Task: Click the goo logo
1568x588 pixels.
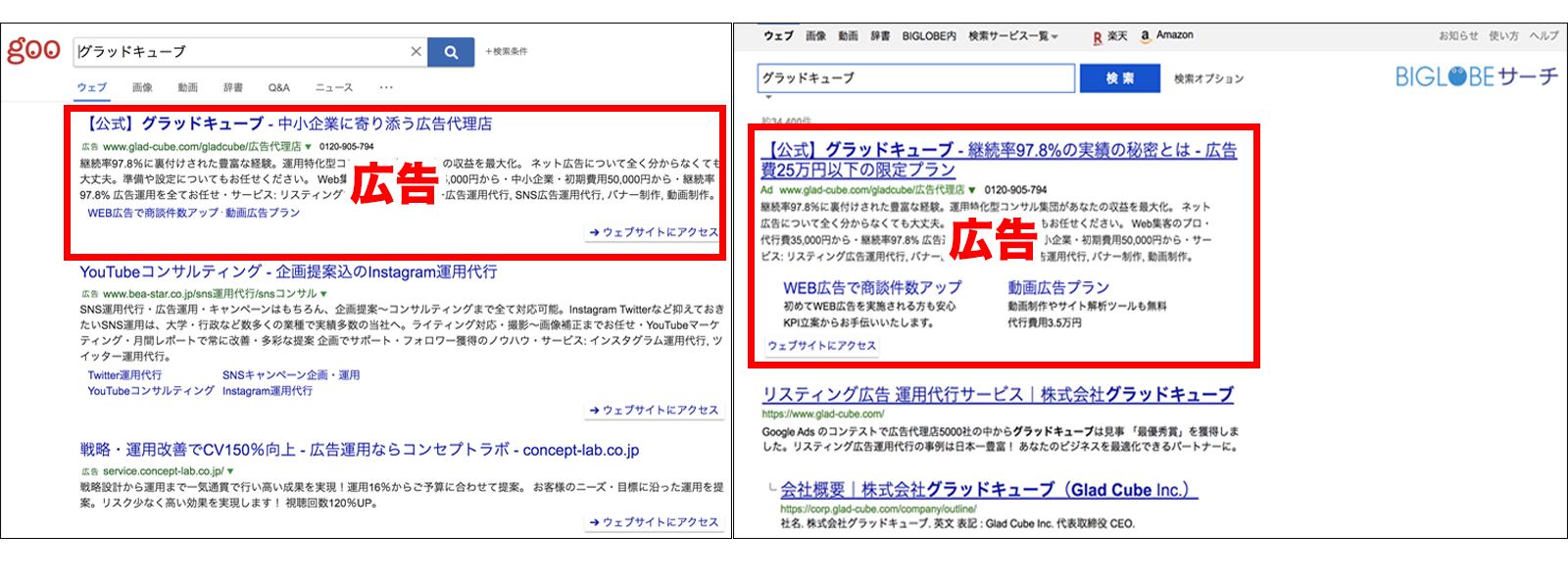Action: click(33, 49)
